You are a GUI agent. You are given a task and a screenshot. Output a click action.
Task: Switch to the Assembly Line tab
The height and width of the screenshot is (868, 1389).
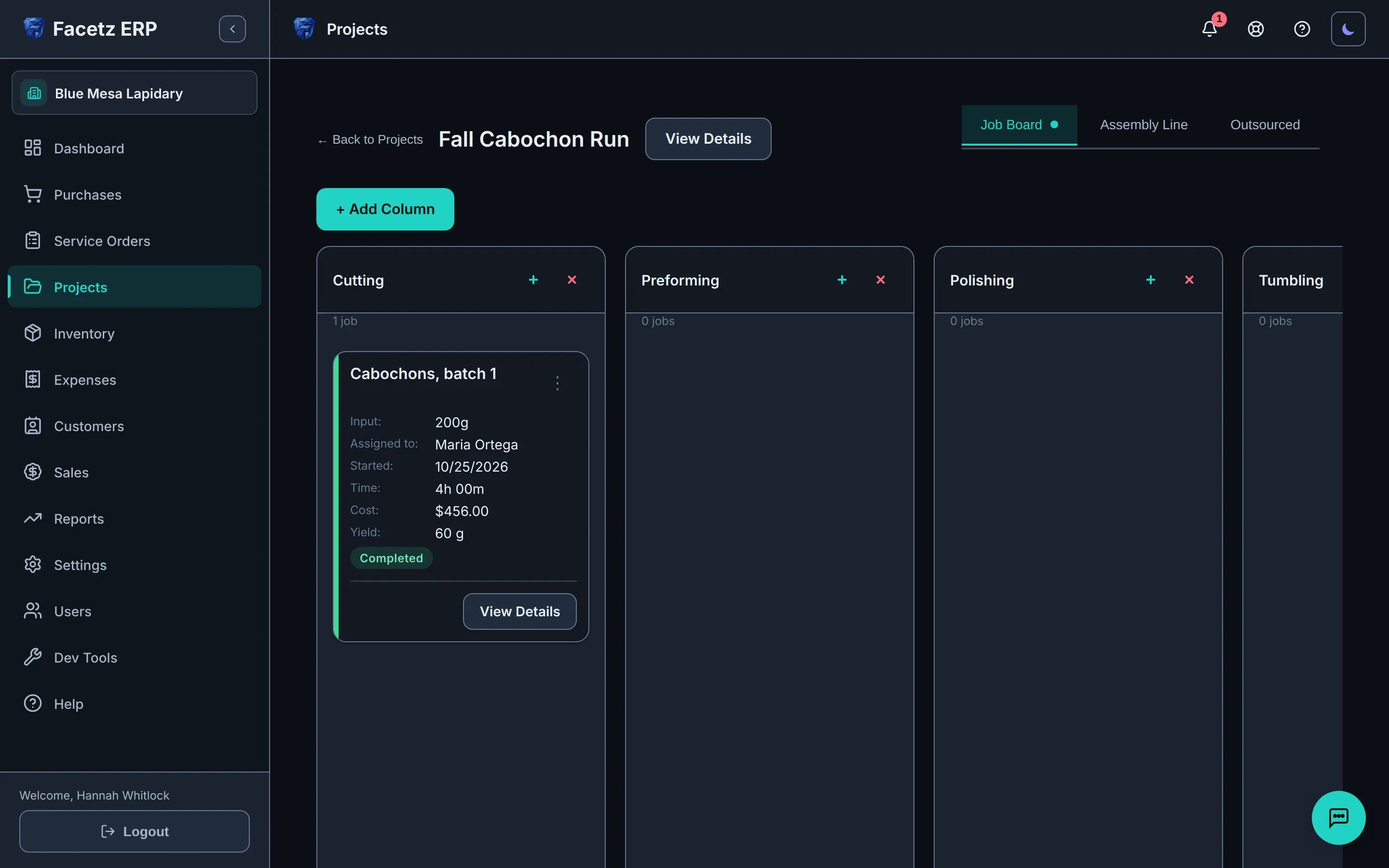(x=1144, y=124)
